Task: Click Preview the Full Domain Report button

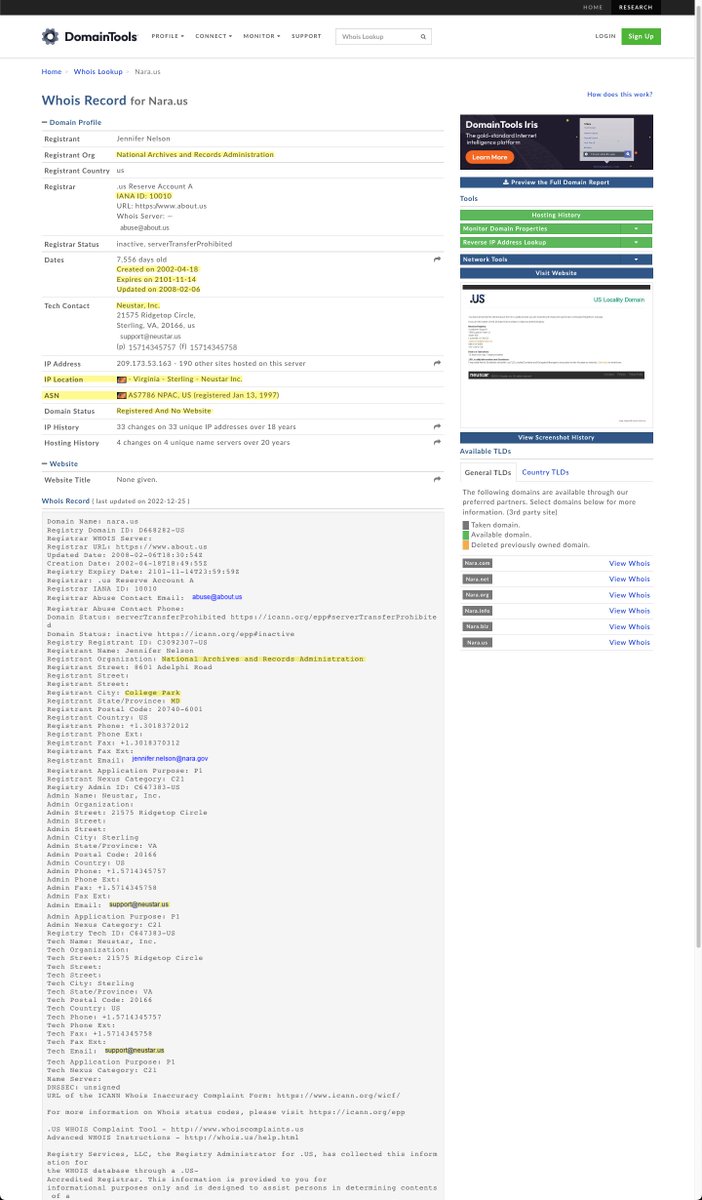Action: pyautogui.click(x=556, y=182)
